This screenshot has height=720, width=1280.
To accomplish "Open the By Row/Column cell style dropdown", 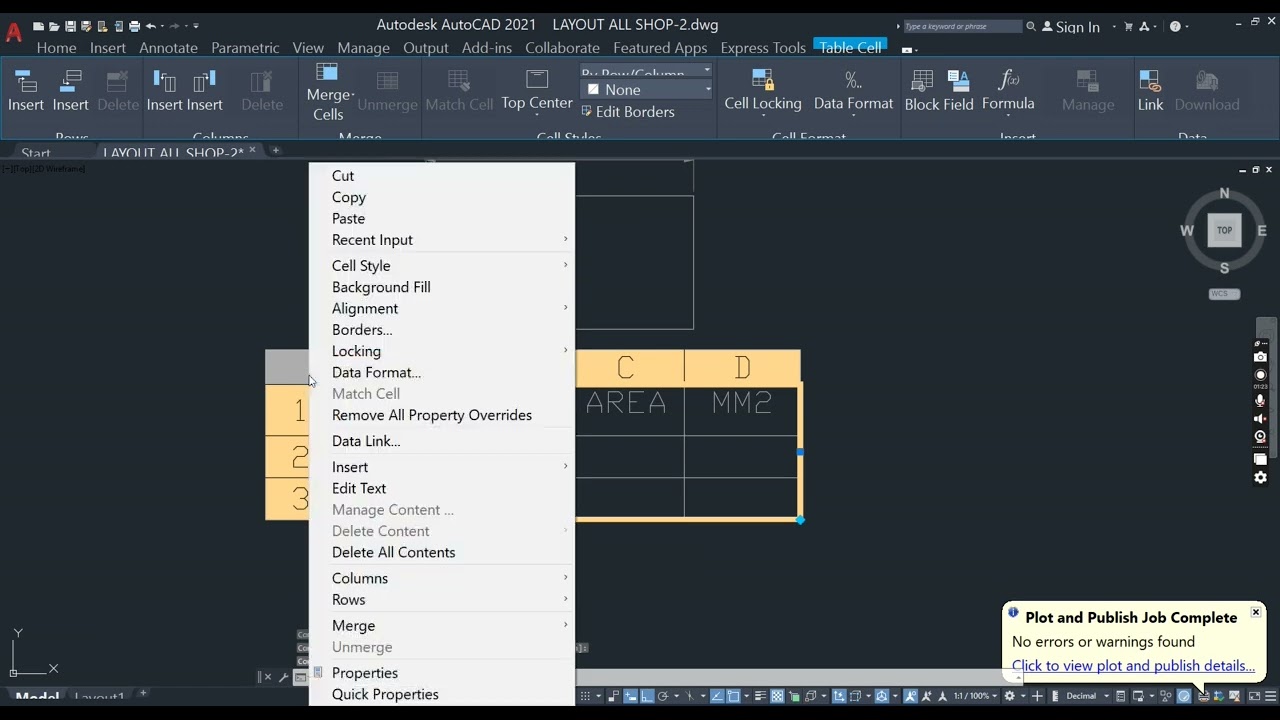I will click(647, 72).
